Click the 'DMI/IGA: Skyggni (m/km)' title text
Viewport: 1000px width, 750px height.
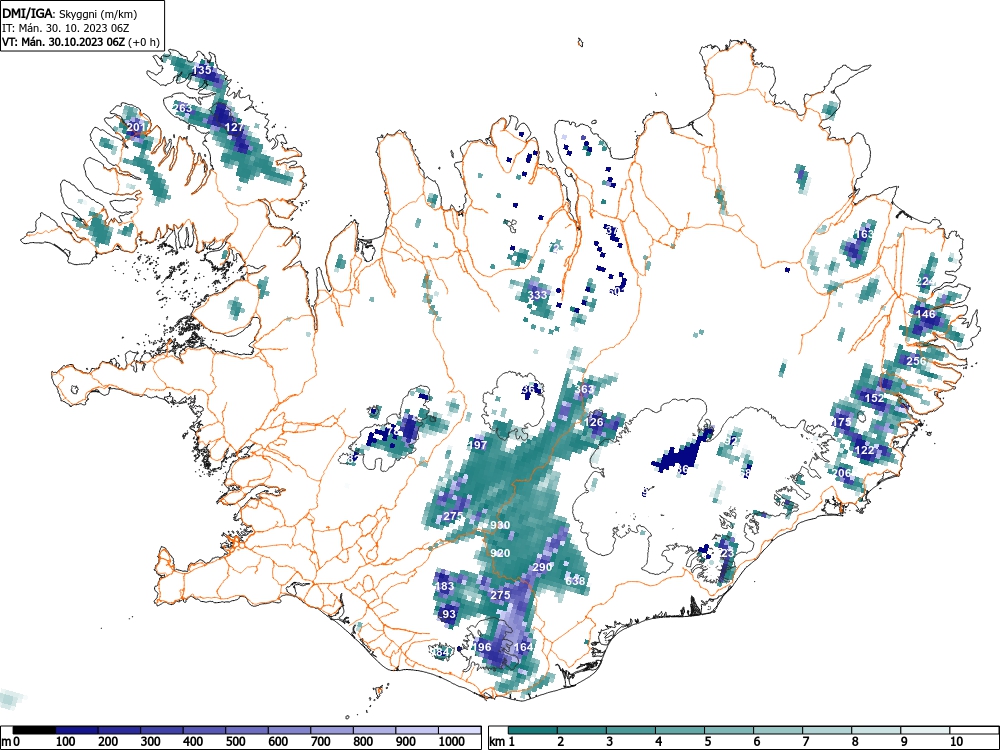[70, 13]
